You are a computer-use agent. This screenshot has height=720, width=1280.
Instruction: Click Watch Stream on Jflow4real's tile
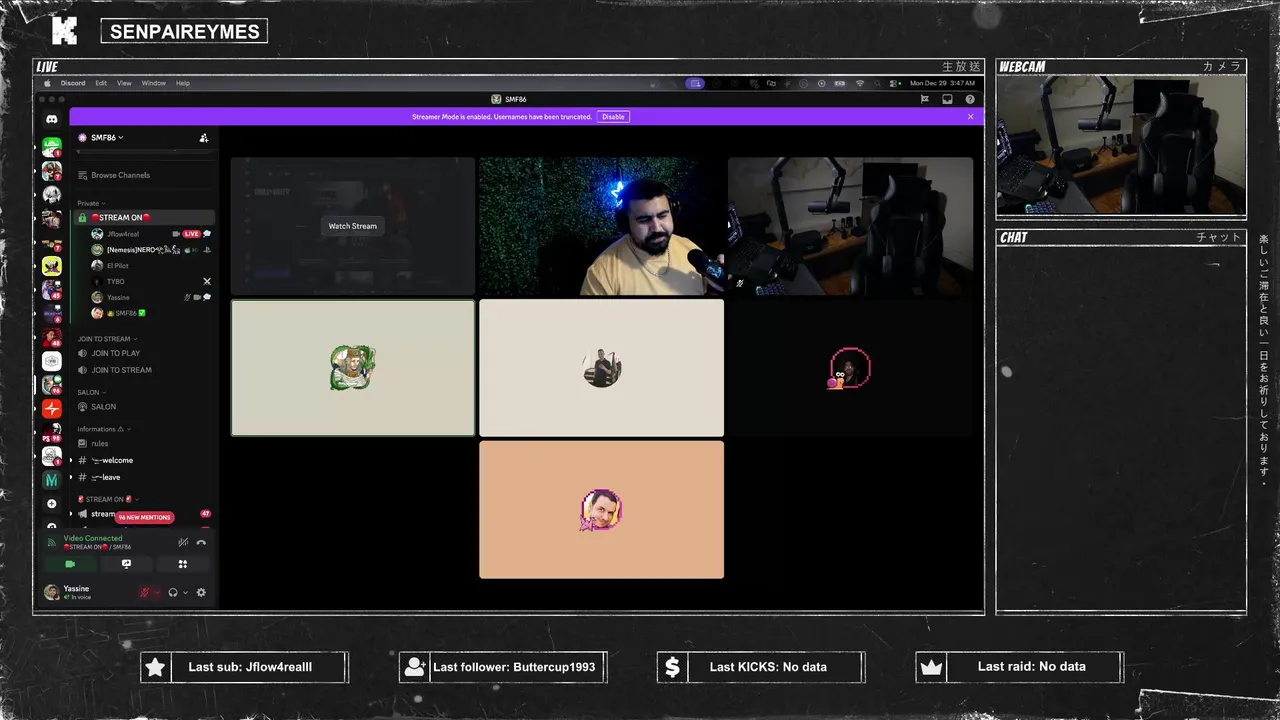(353, 226)
